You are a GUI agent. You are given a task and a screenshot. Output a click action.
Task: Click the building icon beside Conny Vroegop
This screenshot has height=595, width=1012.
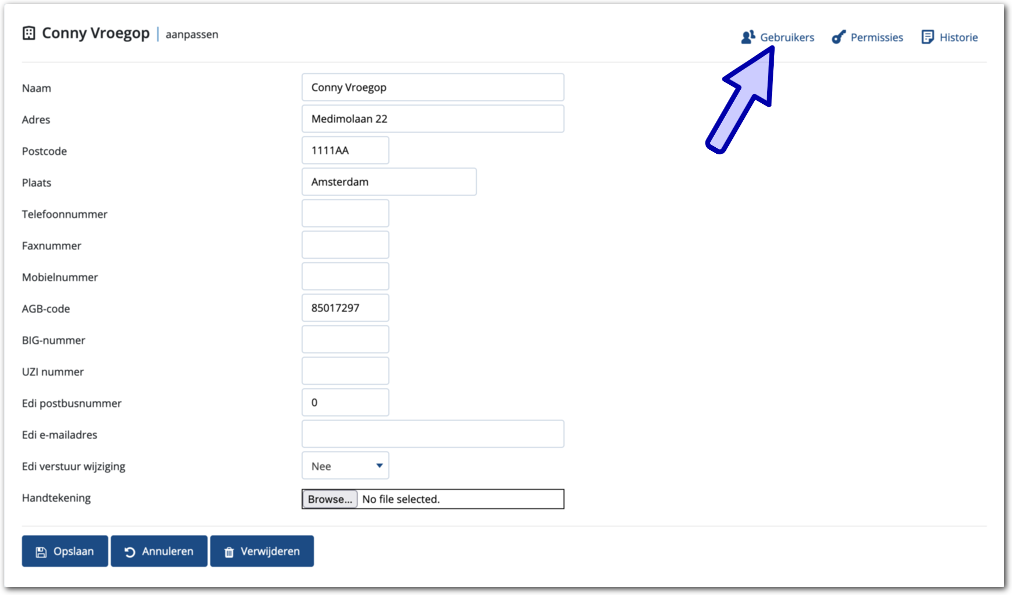tap(29, 34)
